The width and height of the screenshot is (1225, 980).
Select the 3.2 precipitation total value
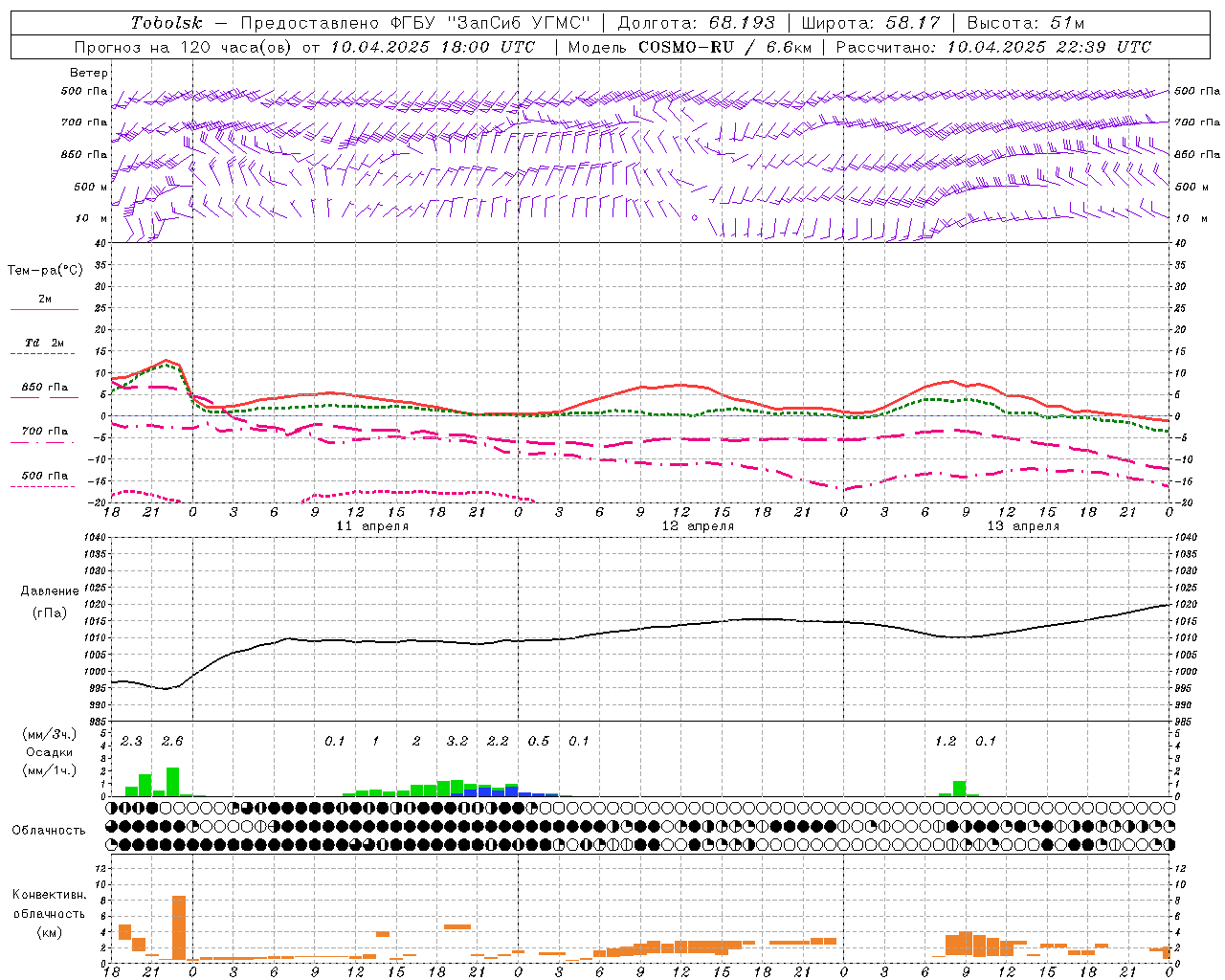coord(457,742)
